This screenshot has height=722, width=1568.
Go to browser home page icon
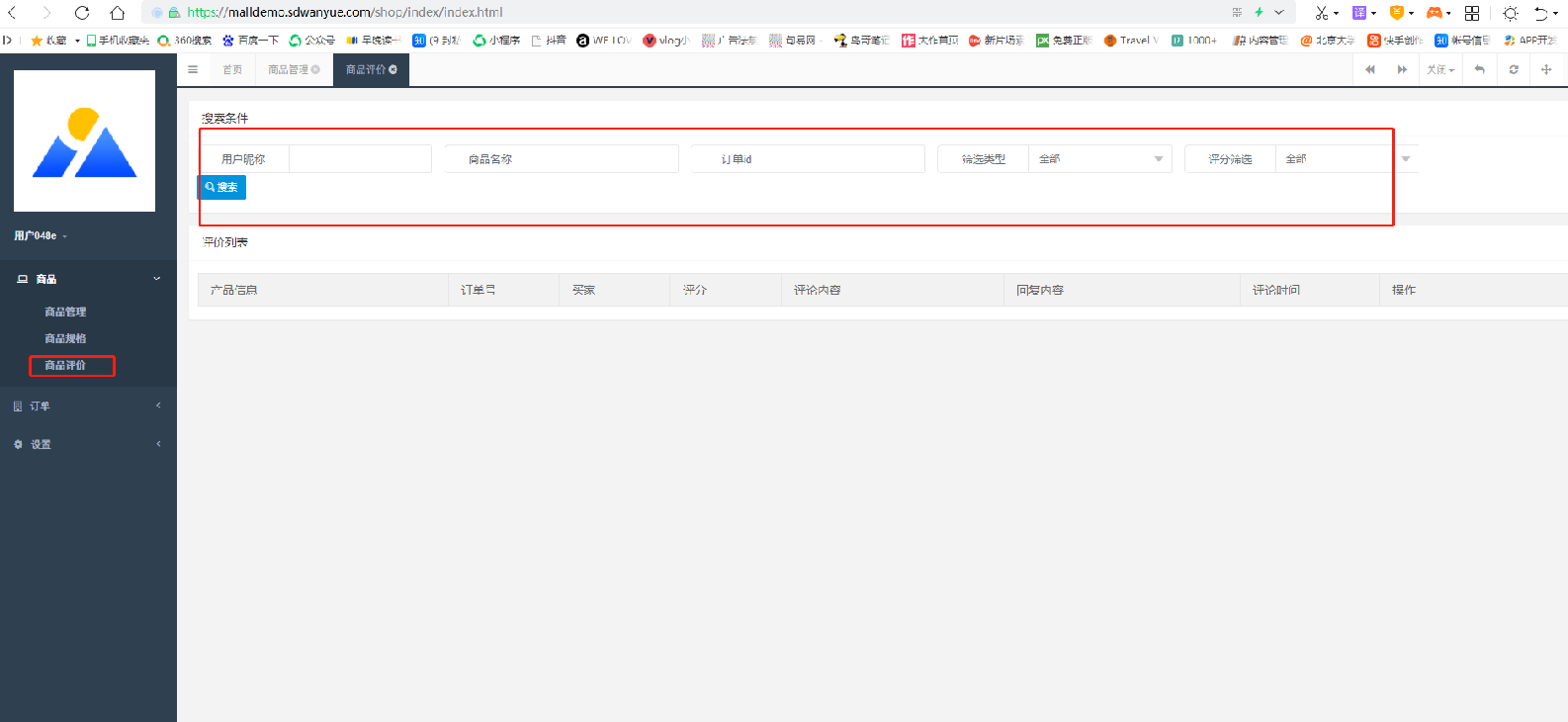pos(117,13)
